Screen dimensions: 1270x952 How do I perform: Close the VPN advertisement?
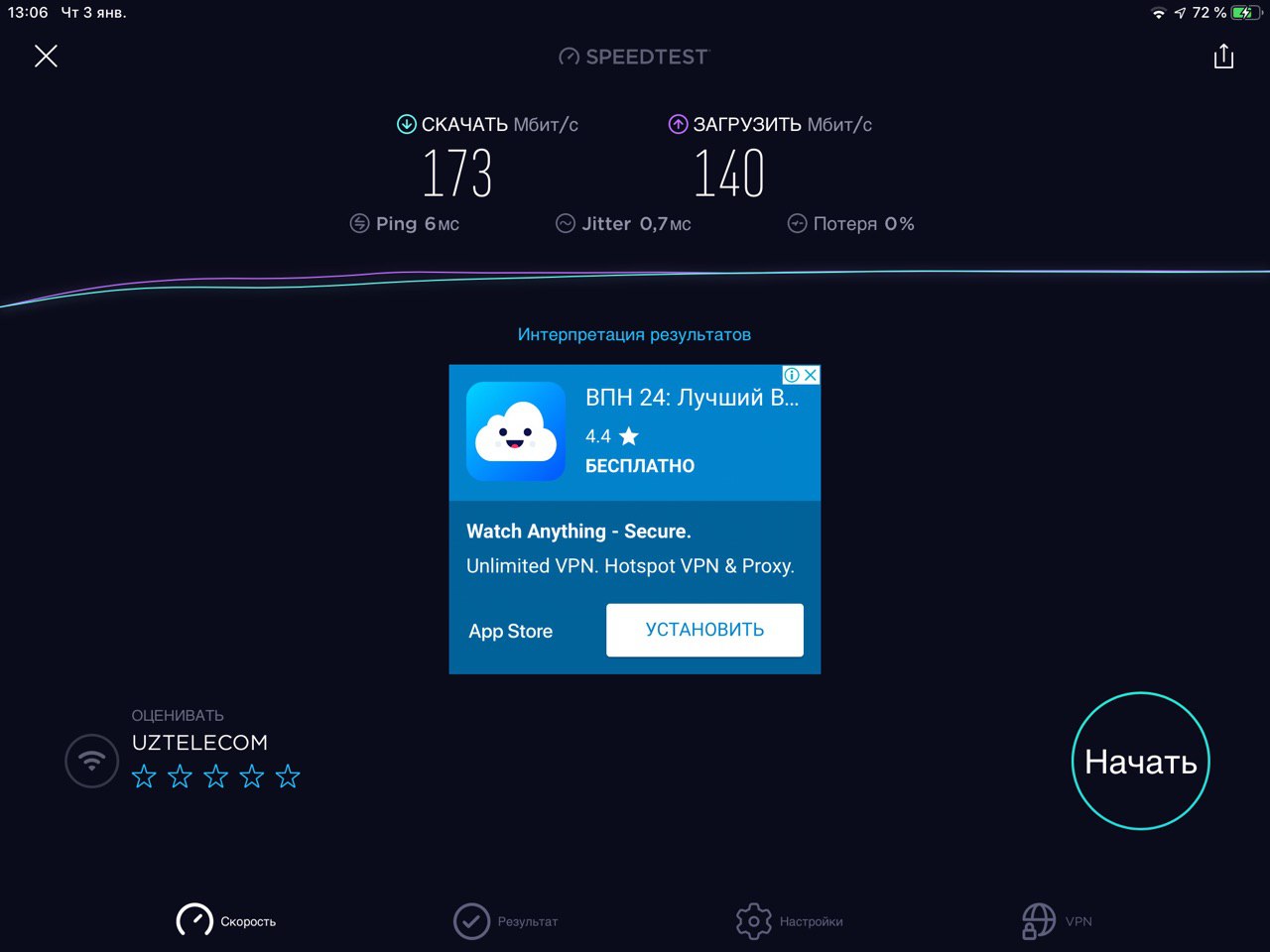(811, 375)
